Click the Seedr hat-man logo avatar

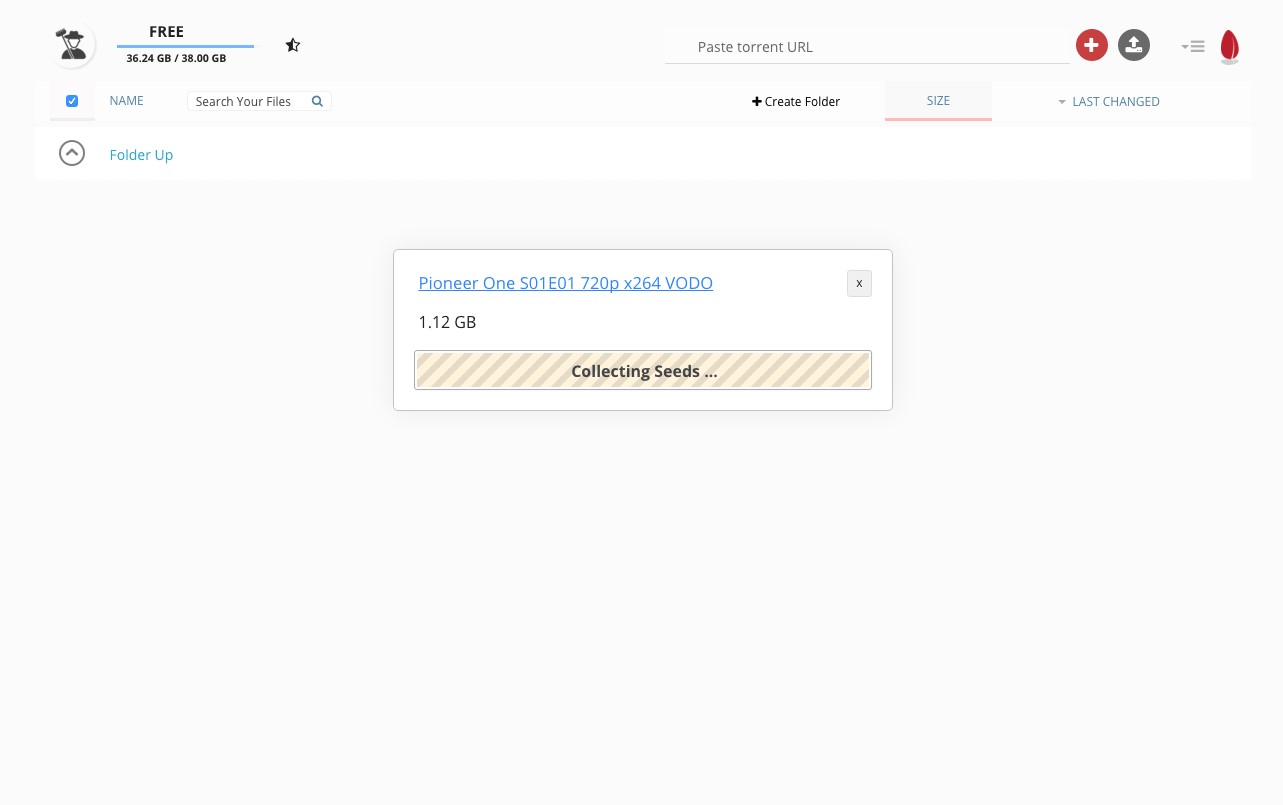pyautogui.click(x=73, y=45)
